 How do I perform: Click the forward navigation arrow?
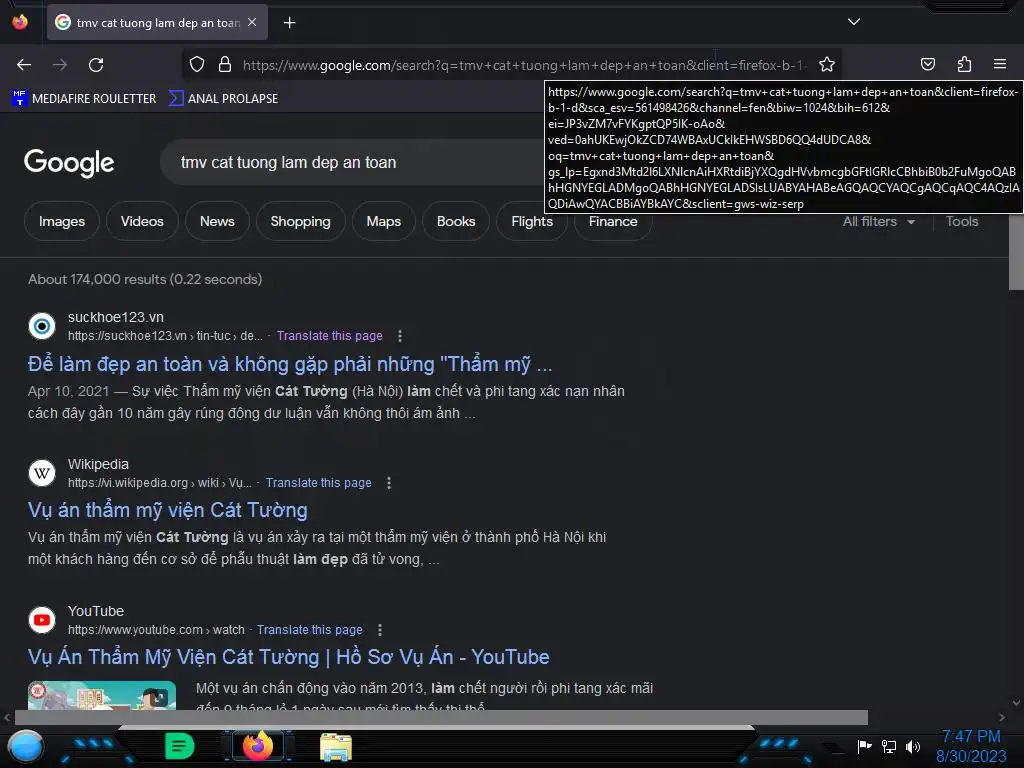coord(60,65)
